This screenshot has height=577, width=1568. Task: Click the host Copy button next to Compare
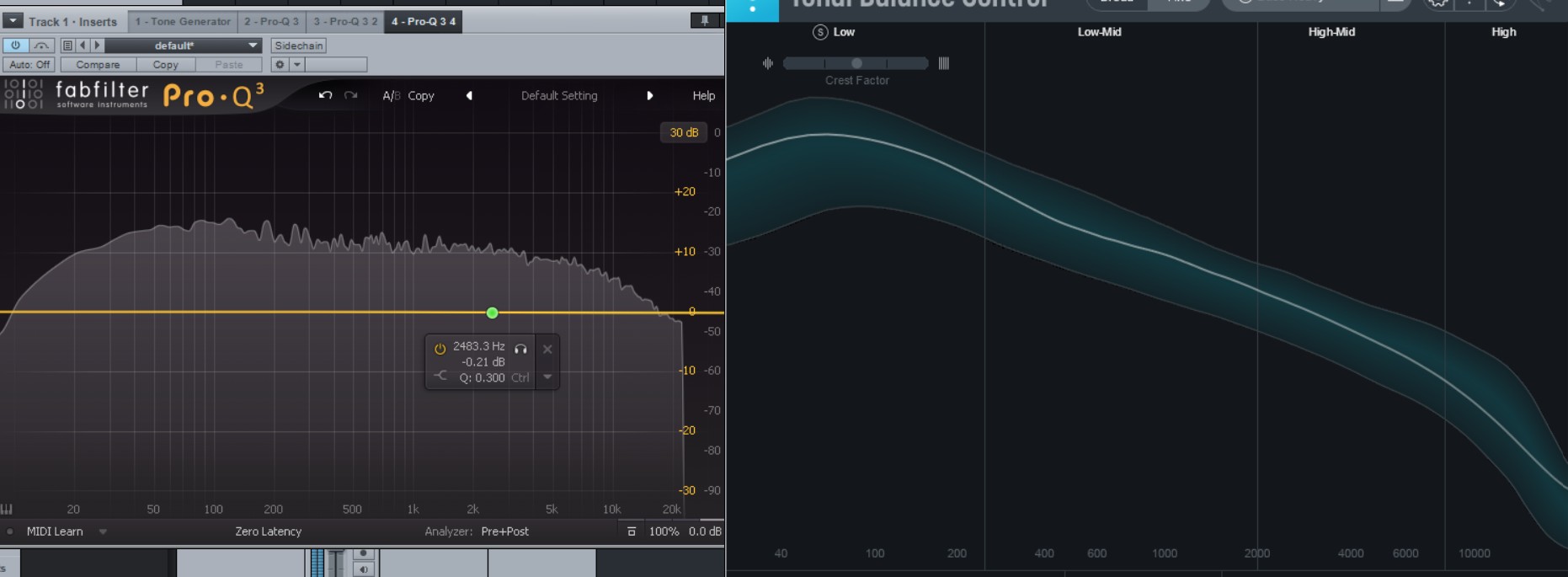pyautogui.click(x=165, y=65)
